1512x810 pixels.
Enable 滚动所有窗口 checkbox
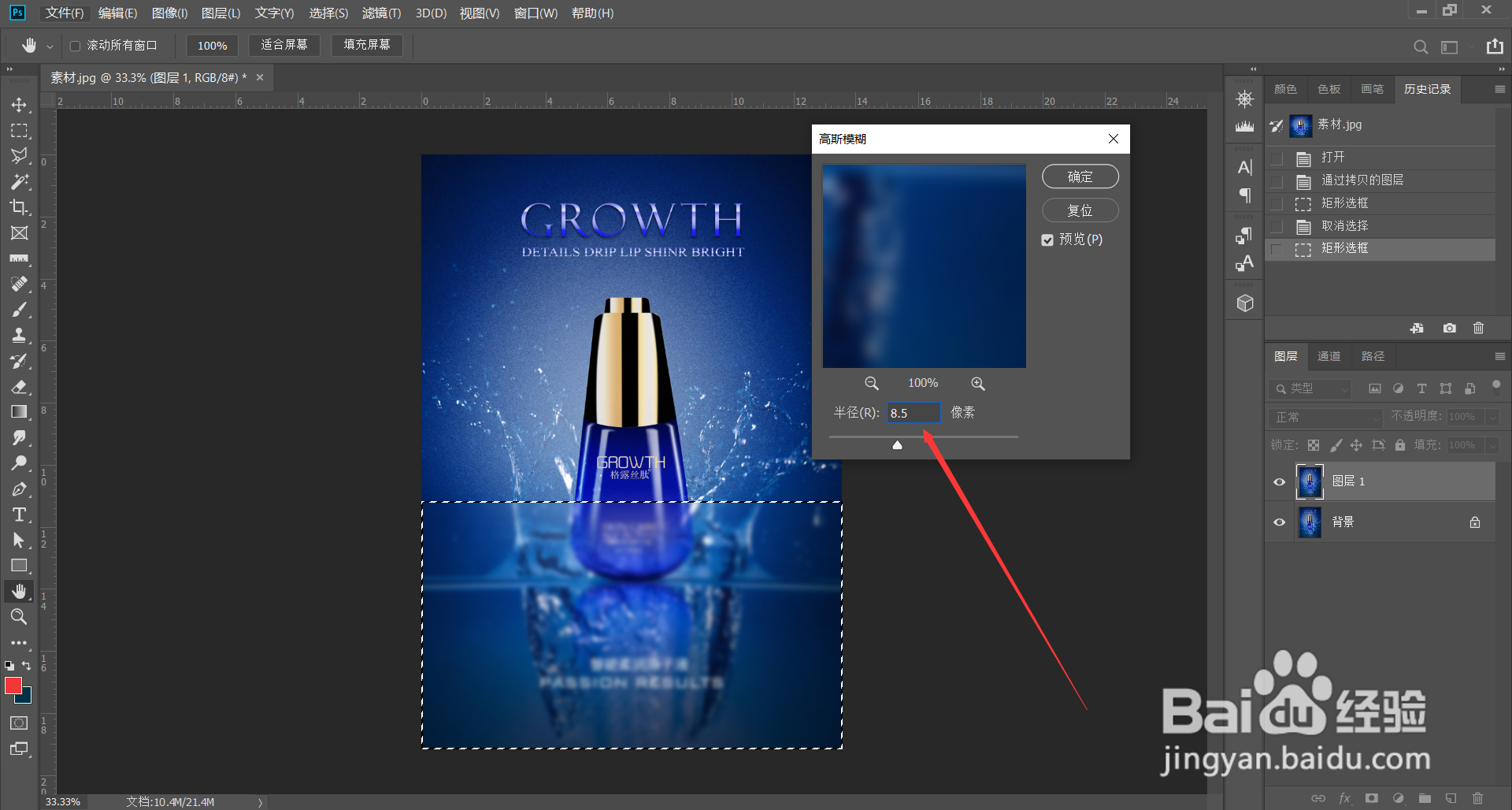click(x=76, y=46)
